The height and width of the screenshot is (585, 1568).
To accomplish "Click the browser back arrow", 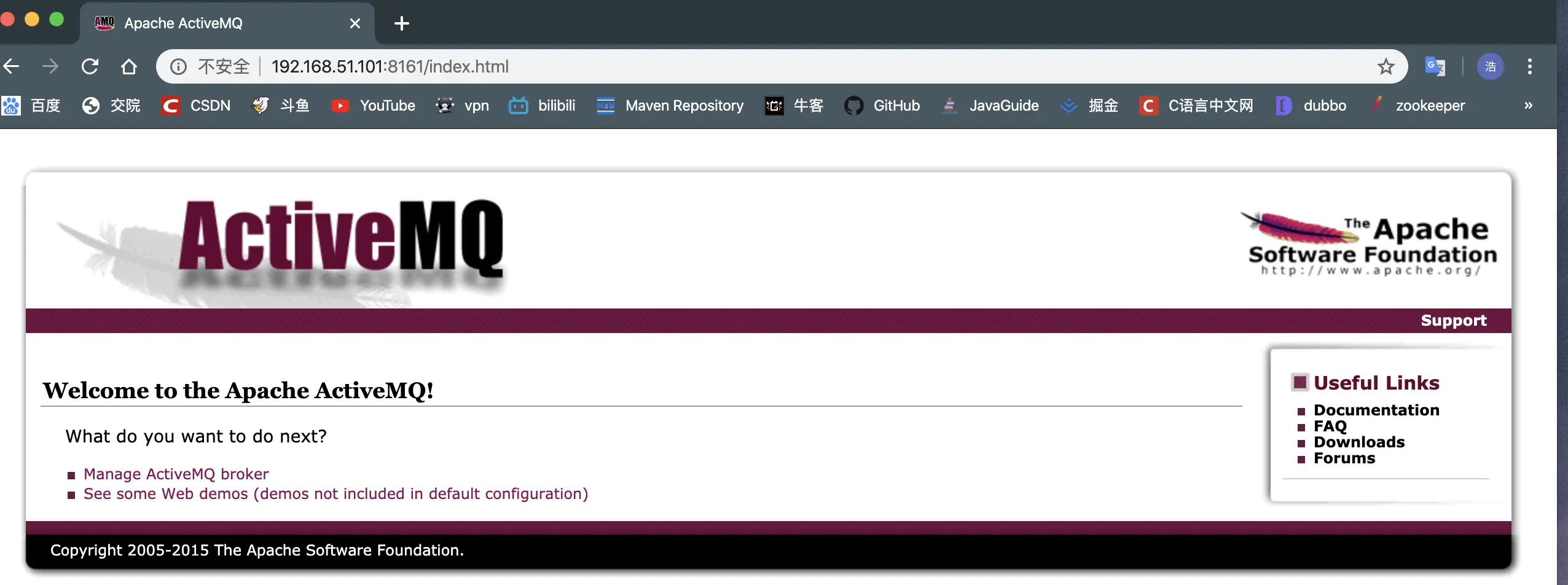I will pyautogui.click(x=11, y=66).
